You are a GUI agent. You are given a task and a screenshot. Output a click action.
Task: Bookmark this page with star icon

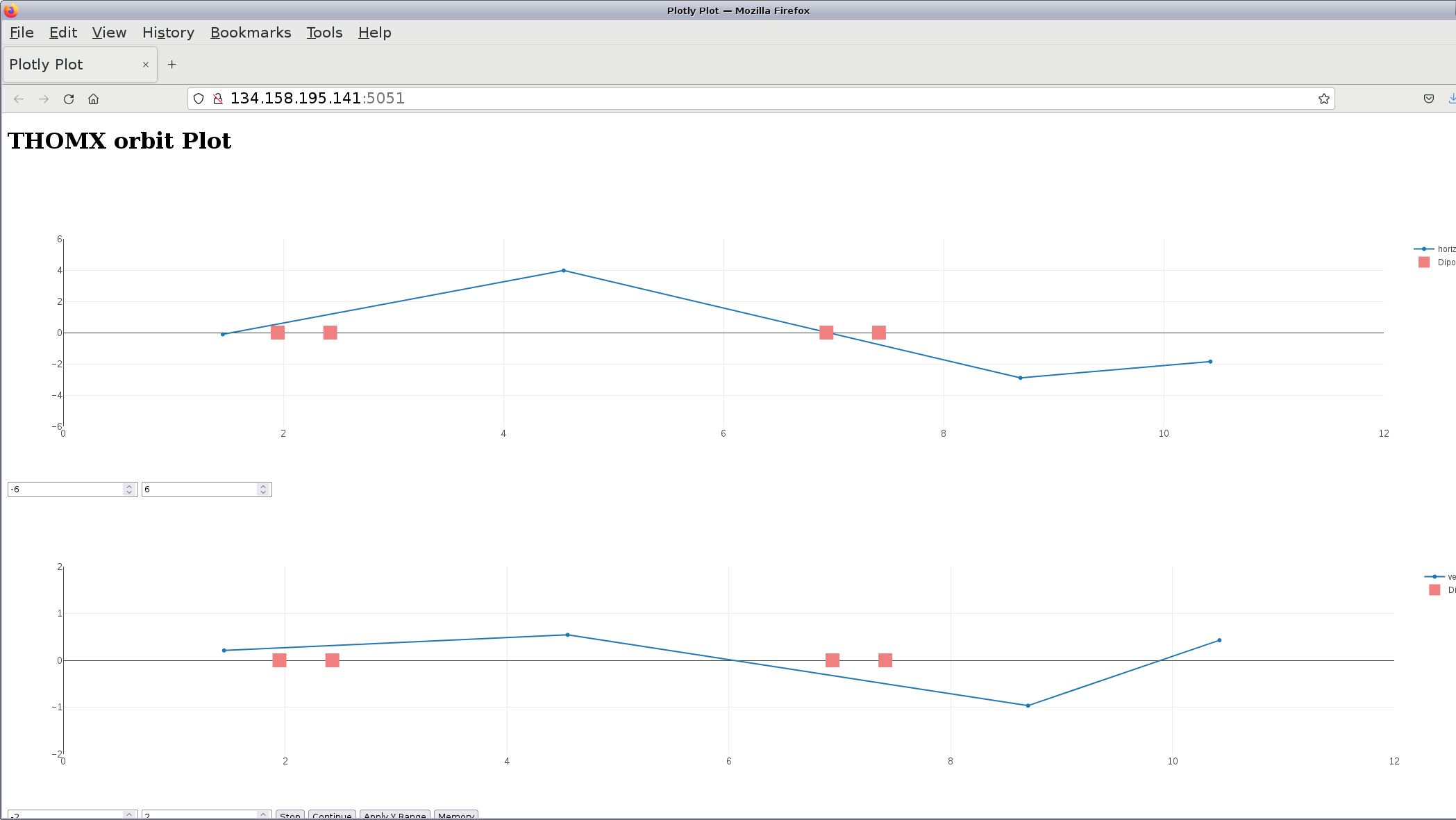[x=1323, y=99]
